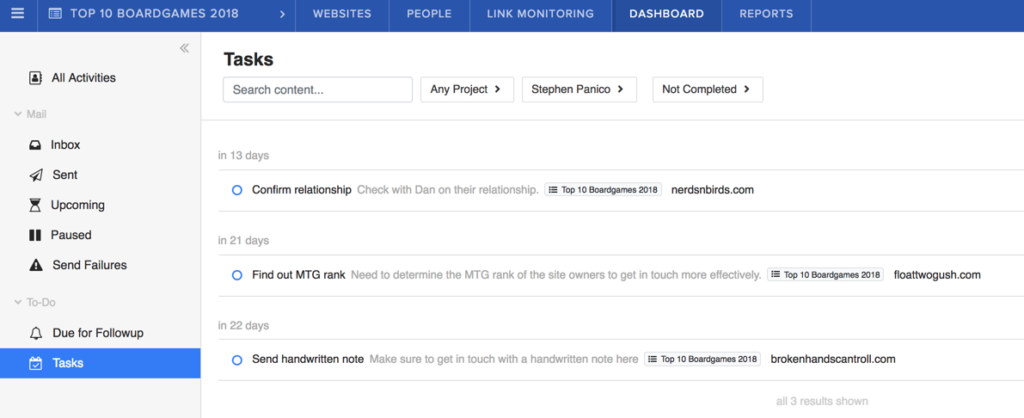Mark Find out MTG rank task complete

[x=237, y=274]
